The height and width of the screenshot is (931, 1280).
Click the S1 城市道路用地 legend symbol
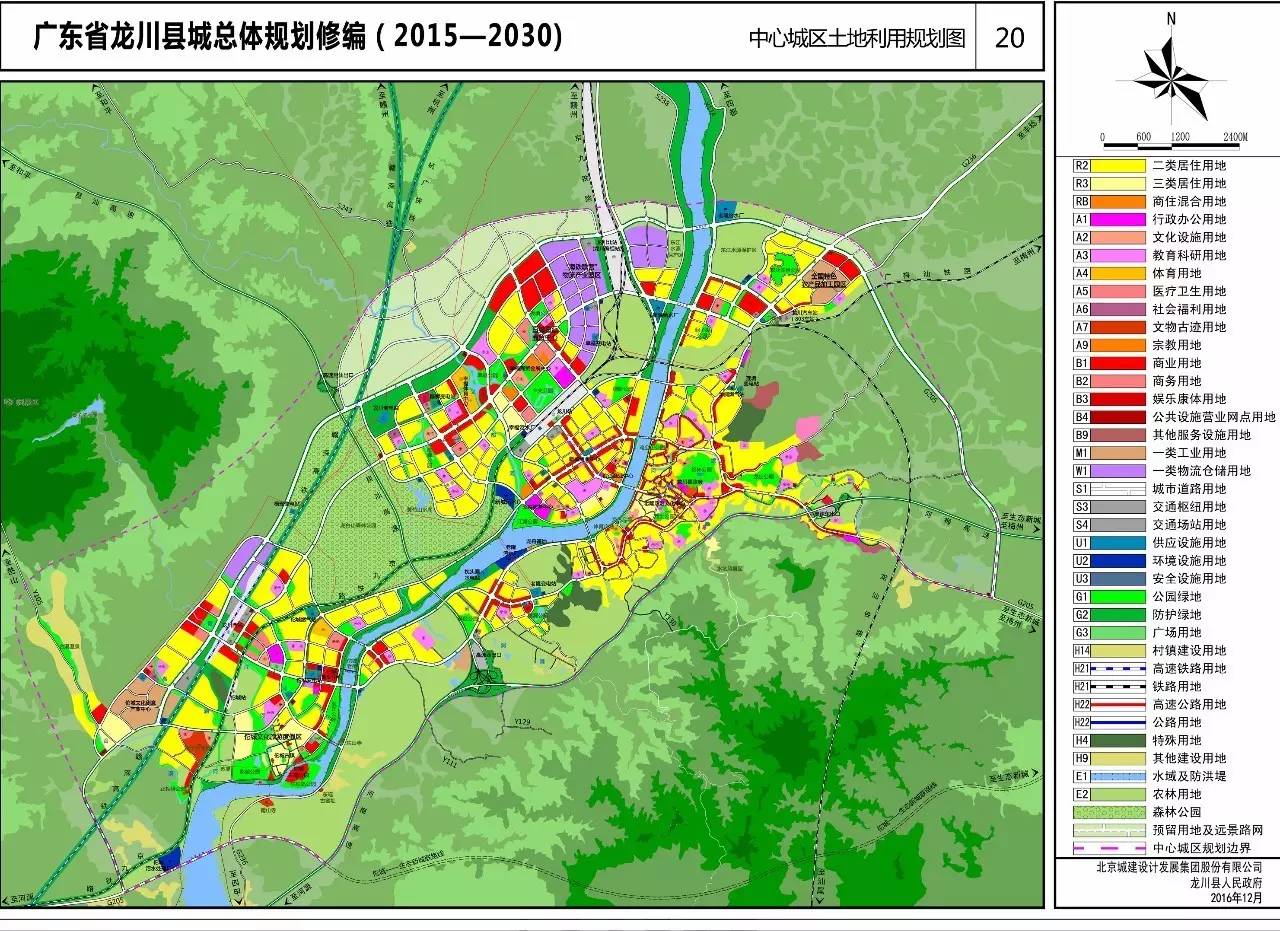(1118, 490)
